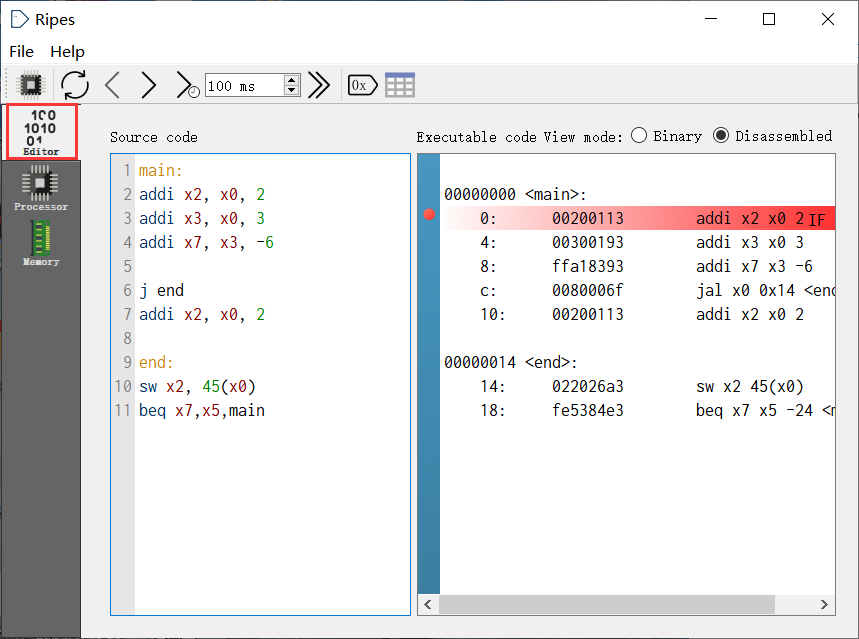Click the highlighted 'addi x2 x0 2' IF row

pos(639,218)
